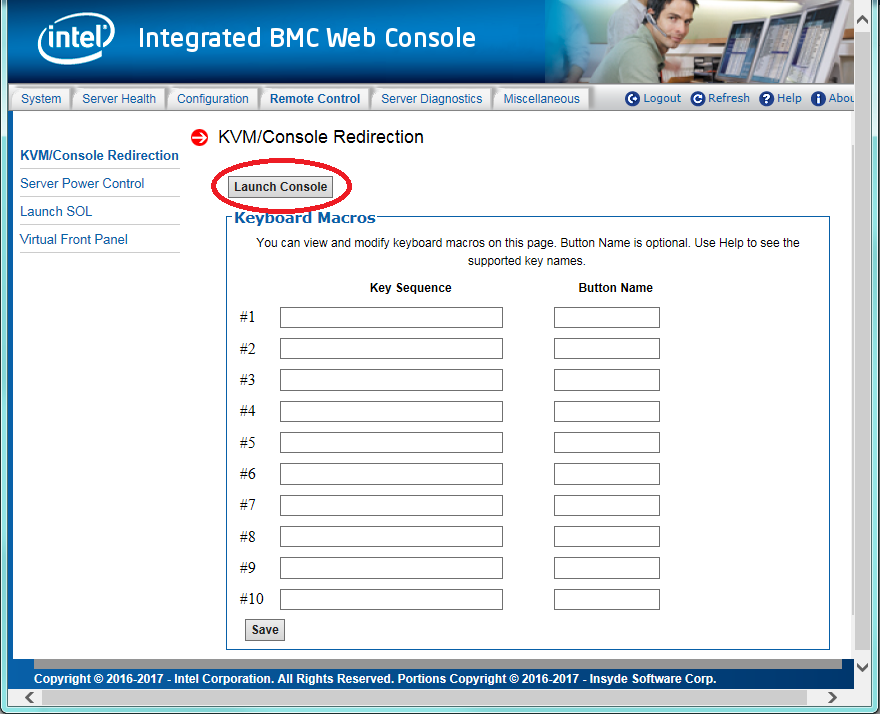
Task: Click the About info icon
Action: (x=818, y=99)
